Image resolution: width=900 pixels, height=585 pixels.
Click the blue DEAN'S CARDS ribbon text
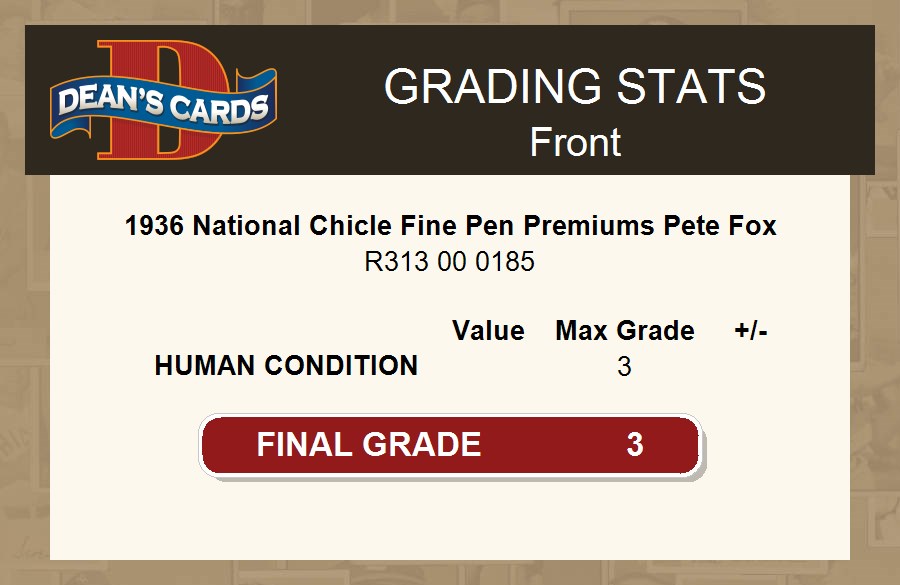163,105
